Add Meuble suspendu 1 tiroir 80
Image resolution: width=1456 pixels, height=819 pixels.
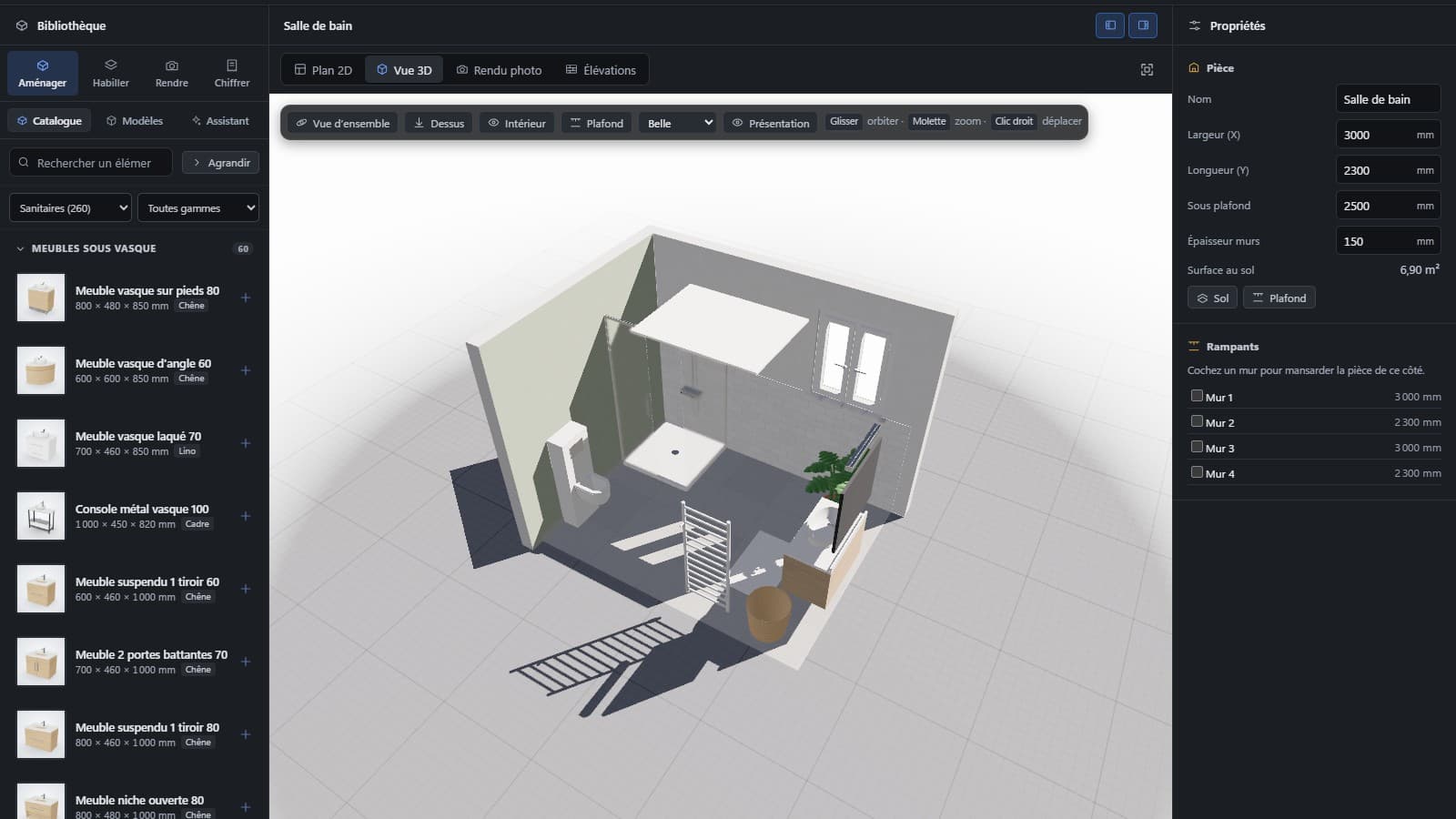tap(246, 734)
